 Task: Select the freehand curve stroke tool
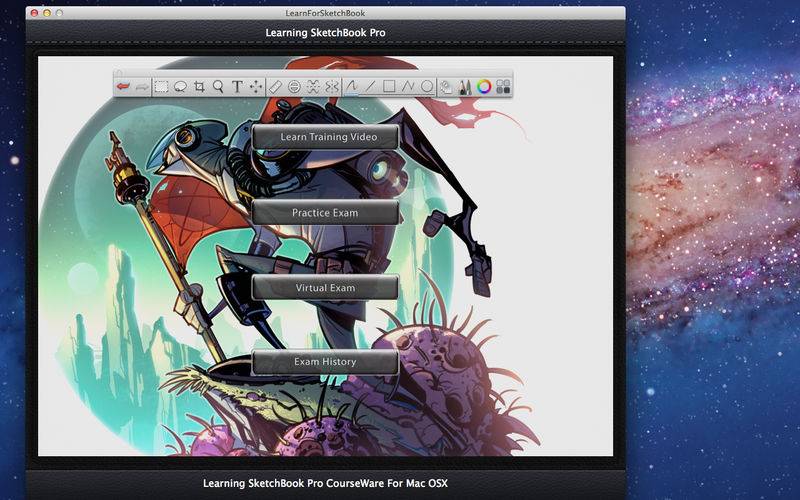pyautogui.click(x=352, y=87)
